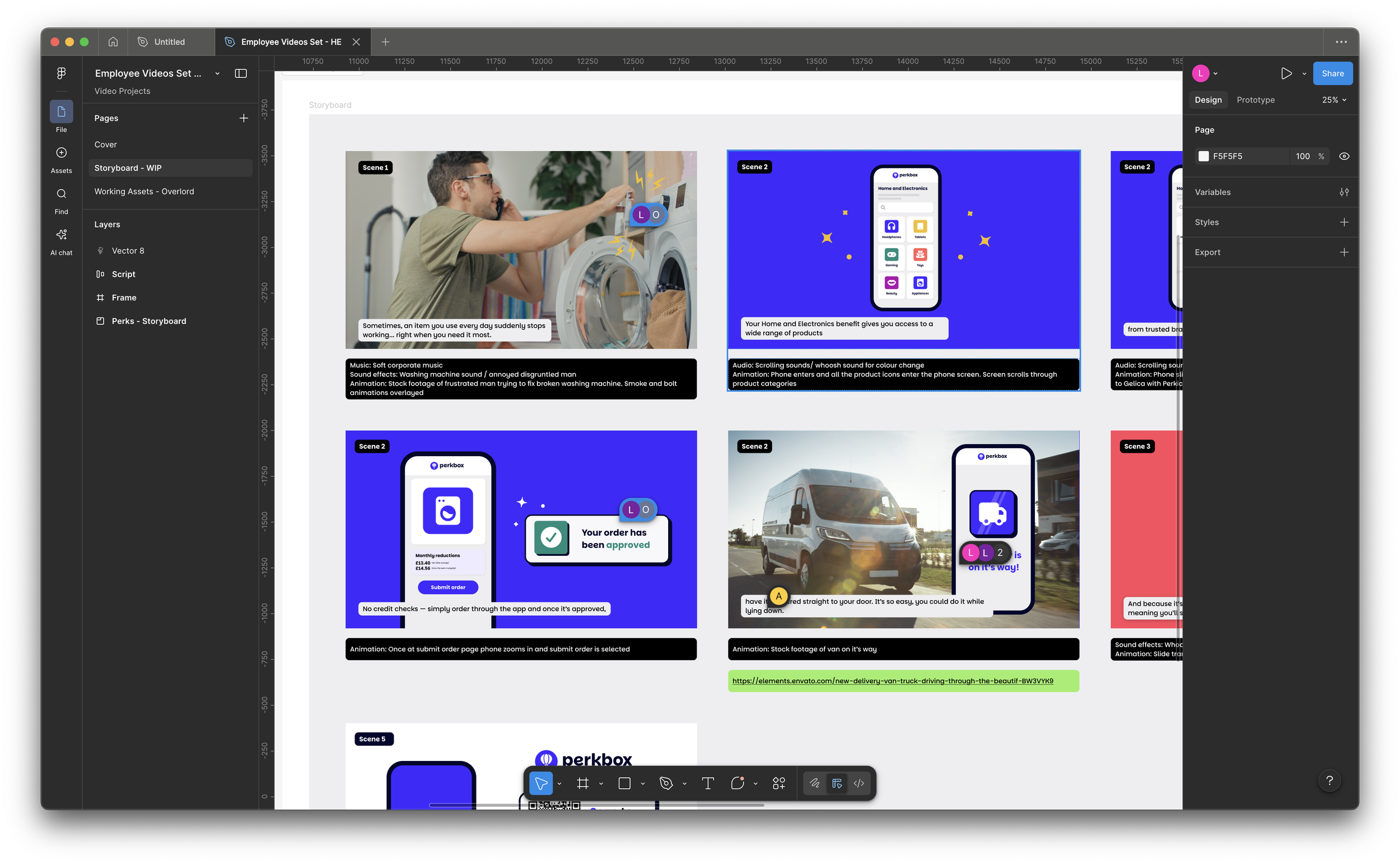Open the envato delivery van link
This screenshot has width=1400, height=864.
(x=893, y=681)
